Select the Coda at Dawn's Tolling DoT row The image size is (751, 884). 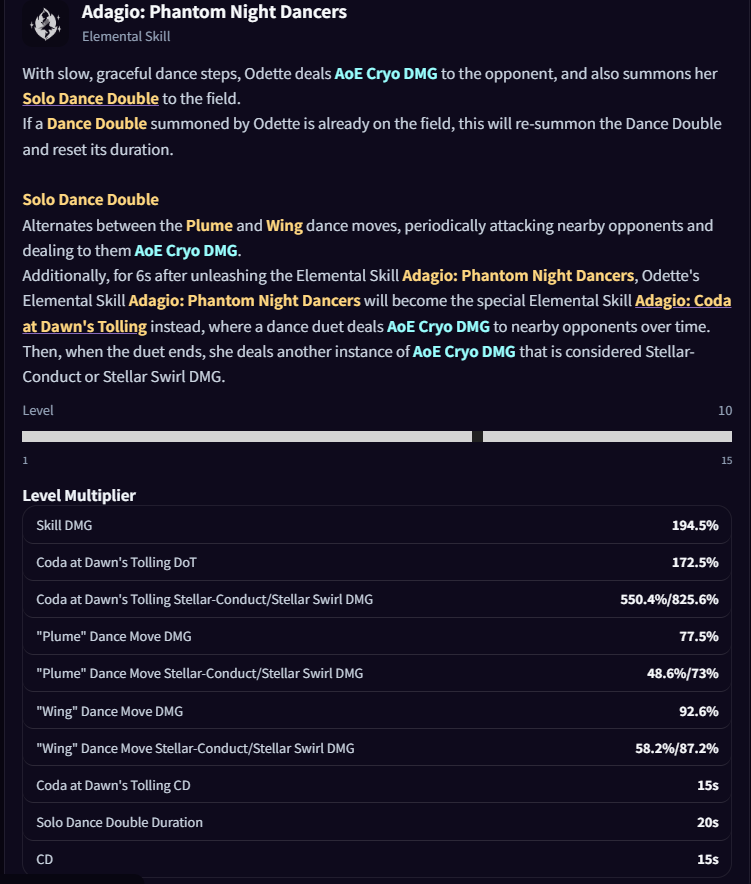[x=377, y=562]
